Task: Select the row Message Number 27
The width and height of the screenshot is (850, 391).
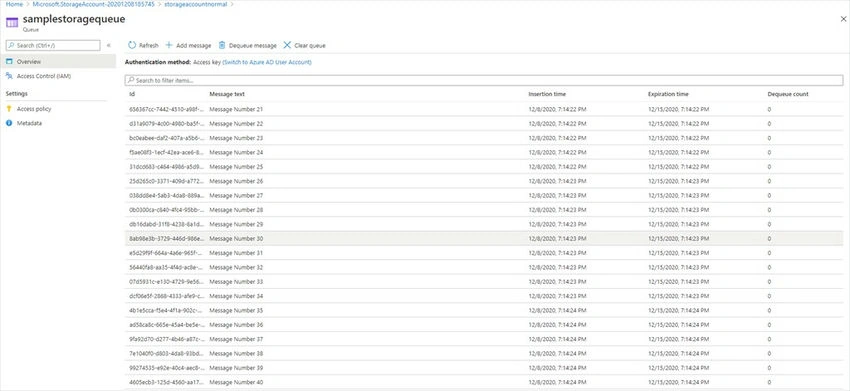Action: coord(484,195)
